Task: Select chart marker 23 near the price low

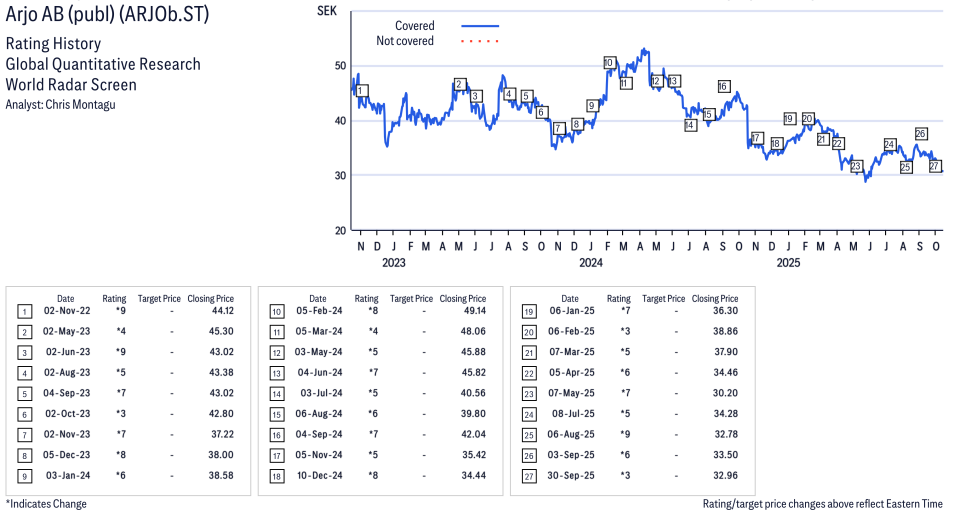Action: [x=856, y=166]
